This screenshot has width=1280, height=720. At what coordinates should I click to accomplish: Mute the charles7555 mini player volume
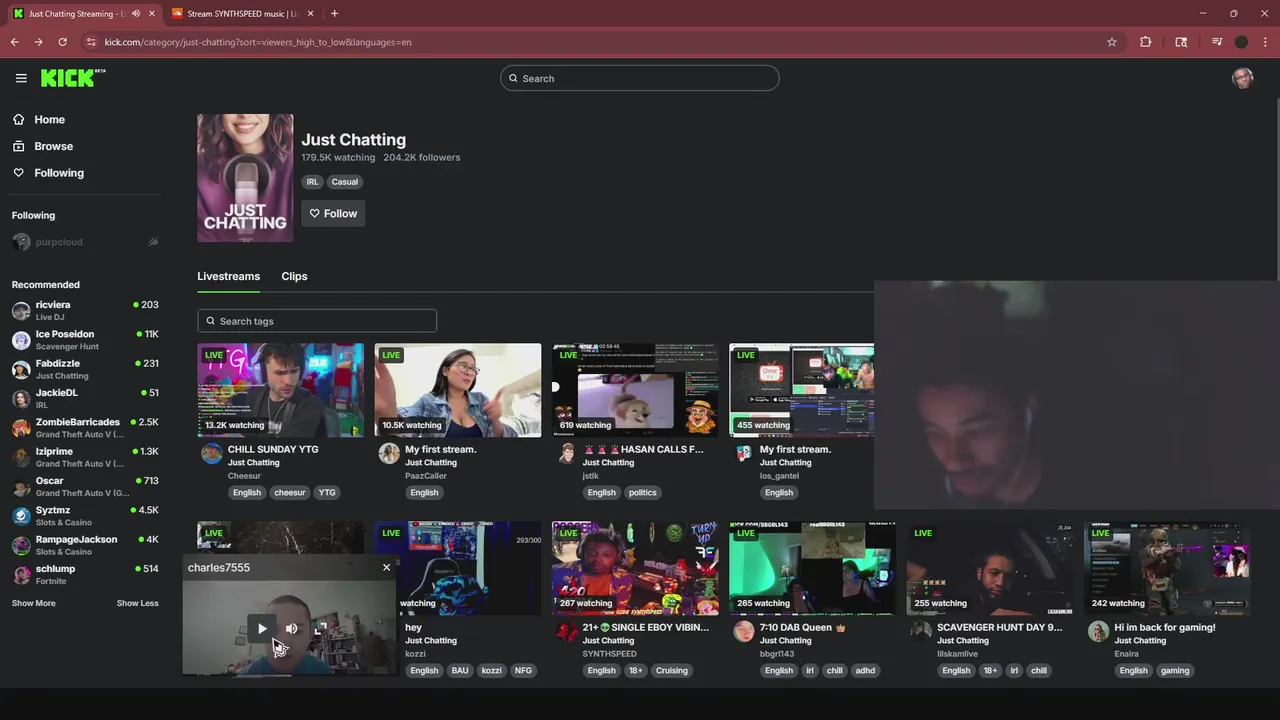pyautogui.click(x=291, y=628)
